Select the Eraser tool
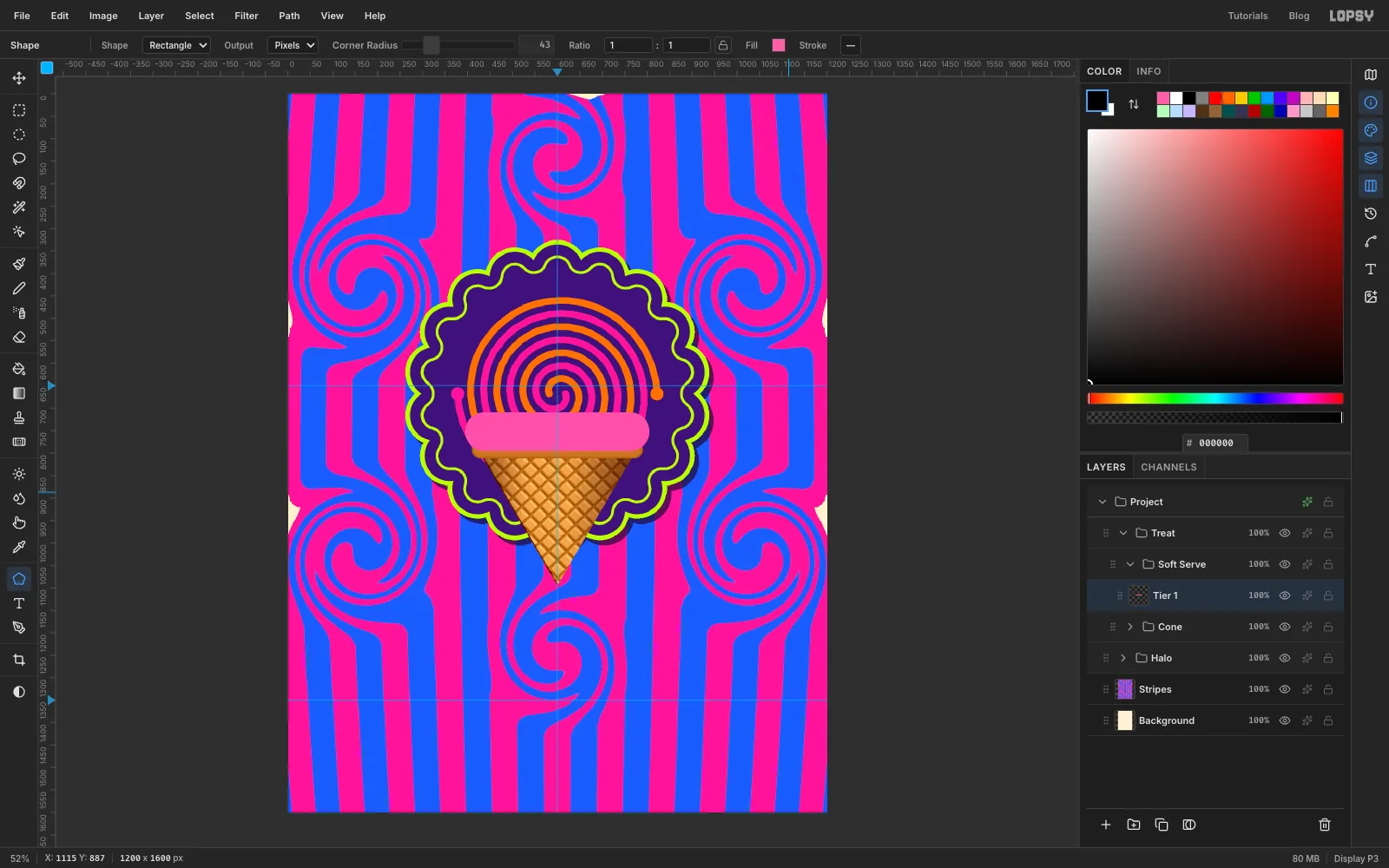The image size is (1389, 868). click(19, 337)
